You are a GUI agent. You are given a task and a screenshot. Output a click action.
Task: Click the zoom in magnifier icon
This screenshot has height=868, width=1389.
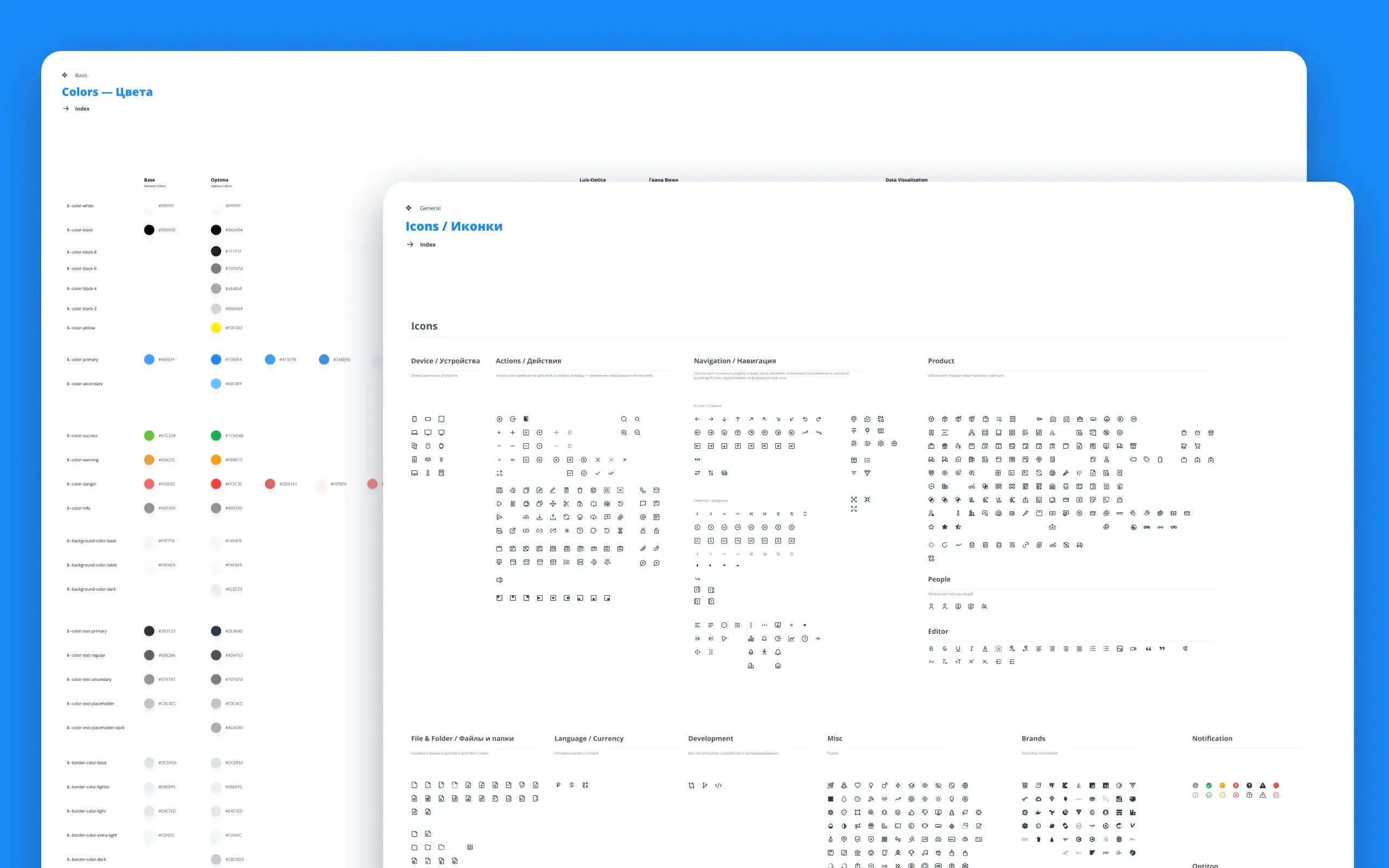pos(624,433)
